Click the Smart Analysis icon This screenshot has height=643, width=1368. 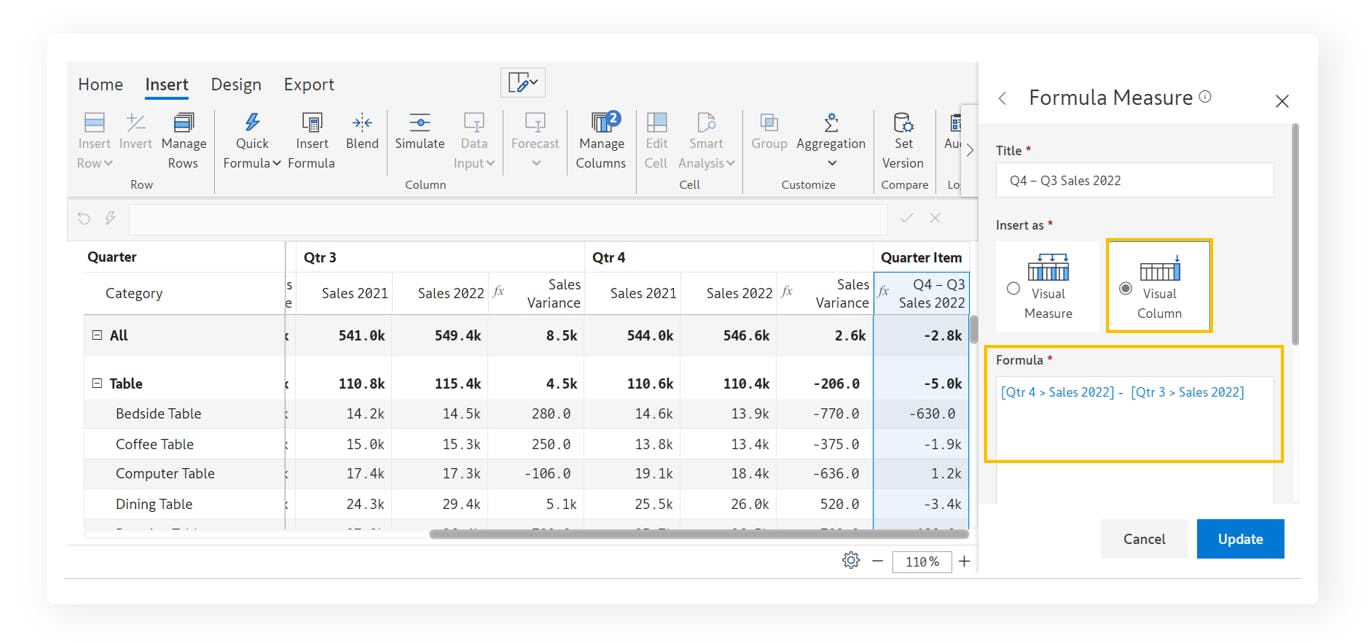[x=706, y=122]
